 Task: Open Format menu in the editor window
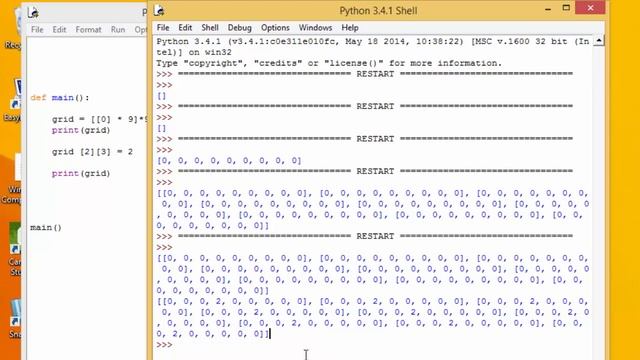(88, 30)
